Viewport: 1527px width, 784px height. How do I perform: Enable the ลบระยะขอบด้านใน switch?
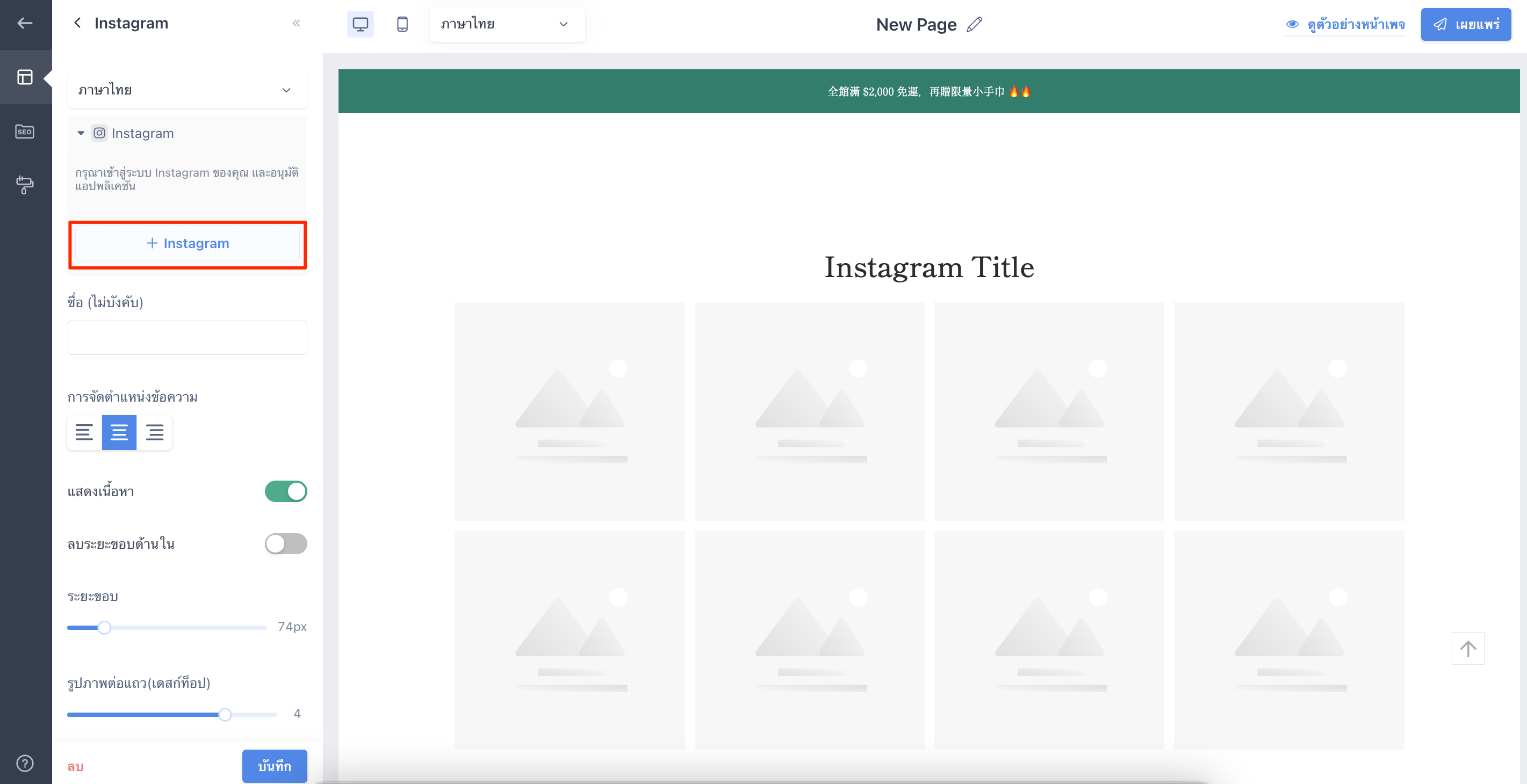pos(286,543)
